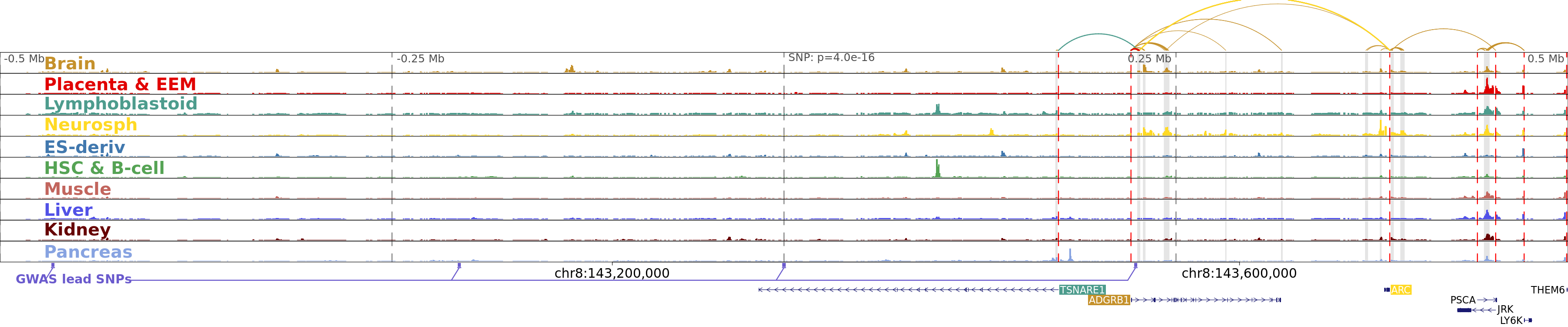Click the chr8:143,600,000 coordinate label
The image size is (1568, 327).
click(x=1239, y=273)
